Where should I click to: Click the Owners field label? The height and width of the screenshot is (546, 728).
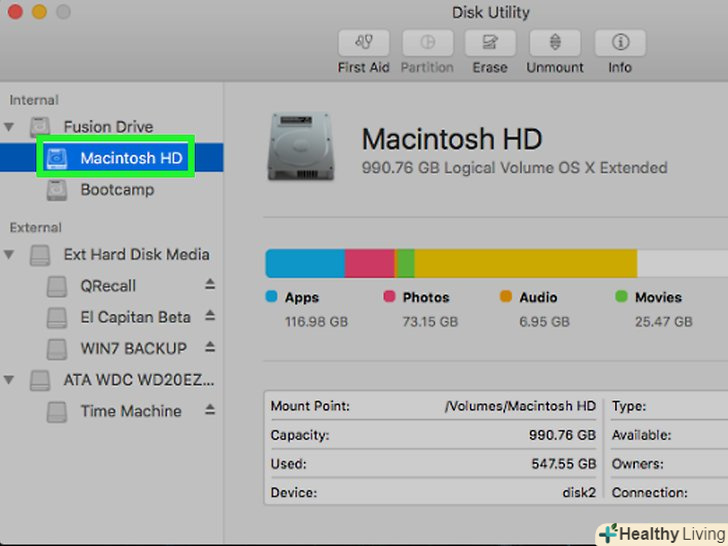tap(637, 464)
